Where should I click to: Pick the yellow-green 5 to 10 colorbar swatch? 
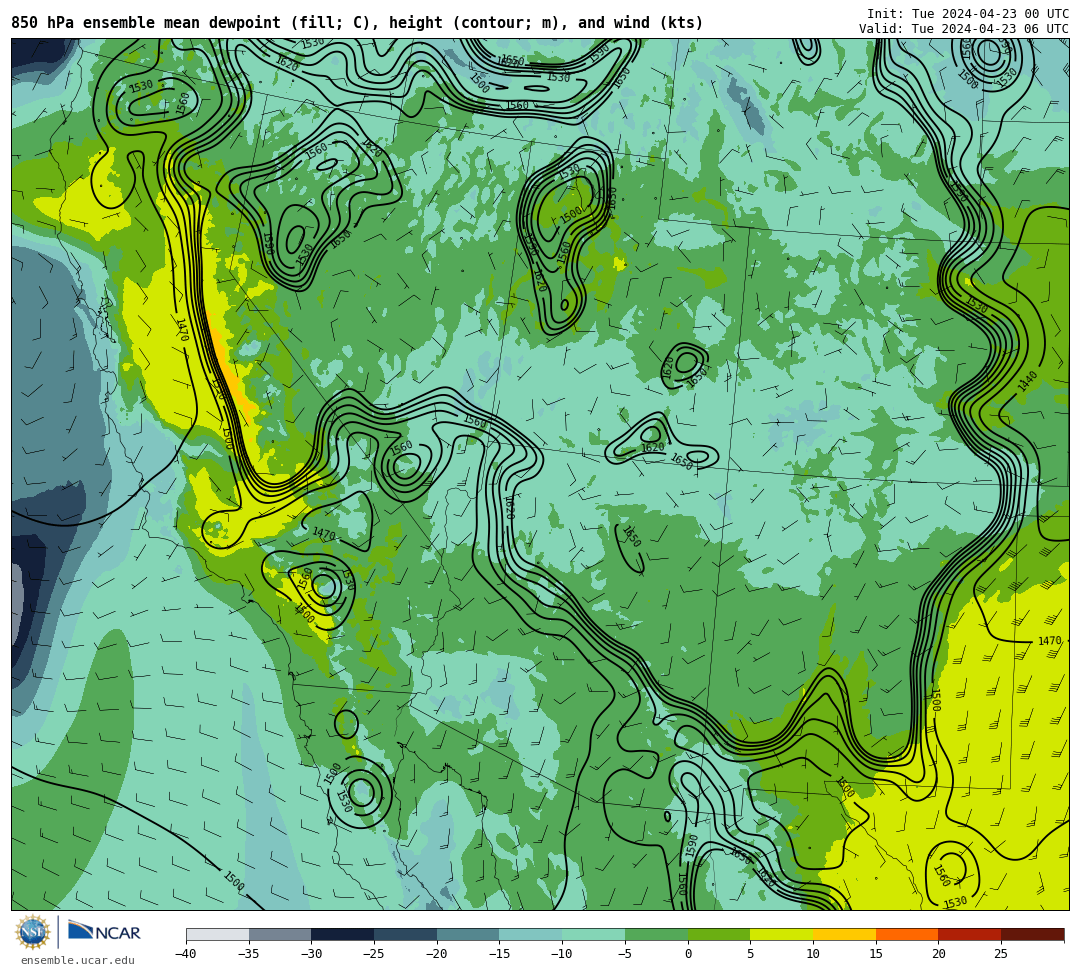(782, 934)
